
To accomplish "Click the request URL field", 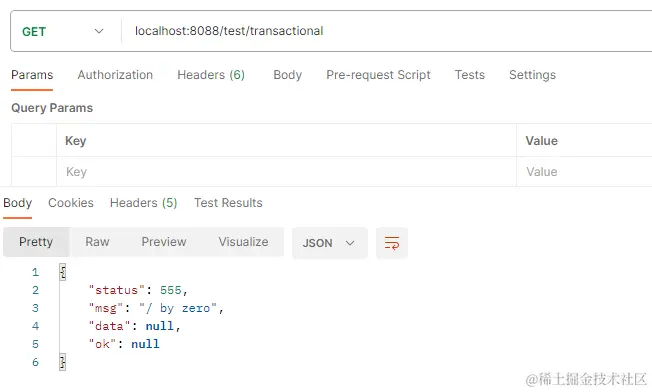I will tap(387, 31).
